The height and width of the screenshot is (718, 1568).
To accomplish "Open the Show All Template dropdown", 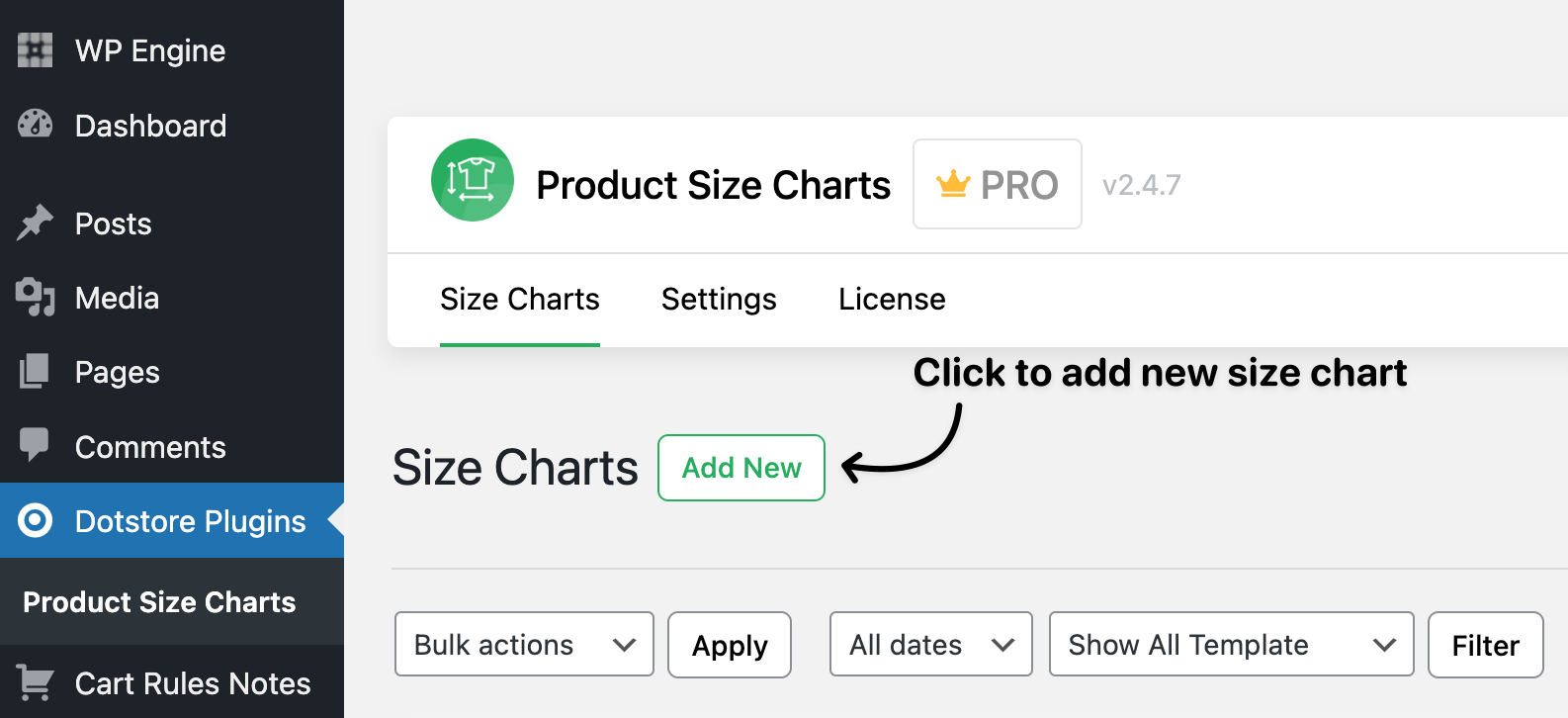I will [1230, 644].
